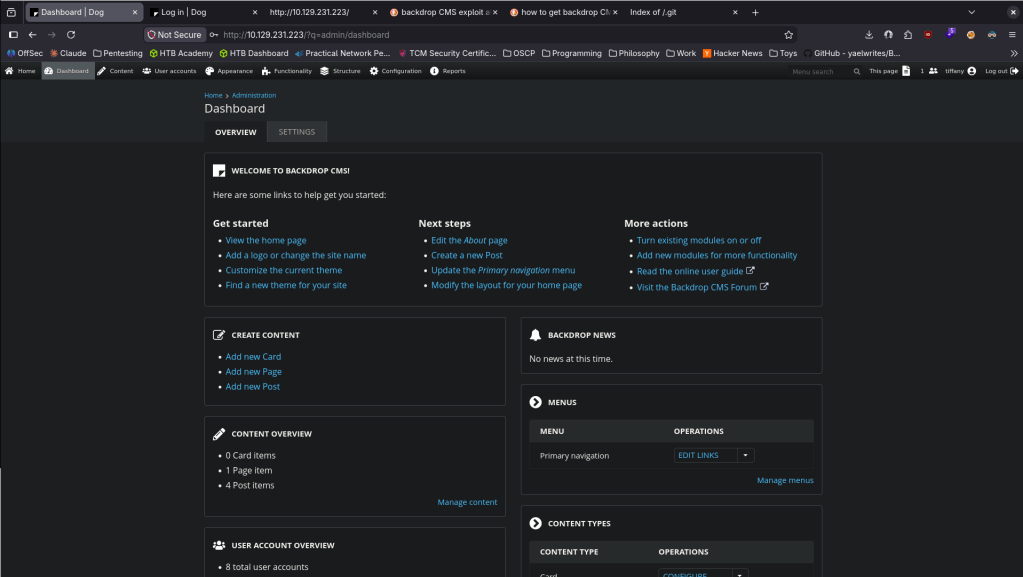Expand the Edit Links dropdown arrow
Viewport: 1023px width, 577px height.
click(746, 456)
